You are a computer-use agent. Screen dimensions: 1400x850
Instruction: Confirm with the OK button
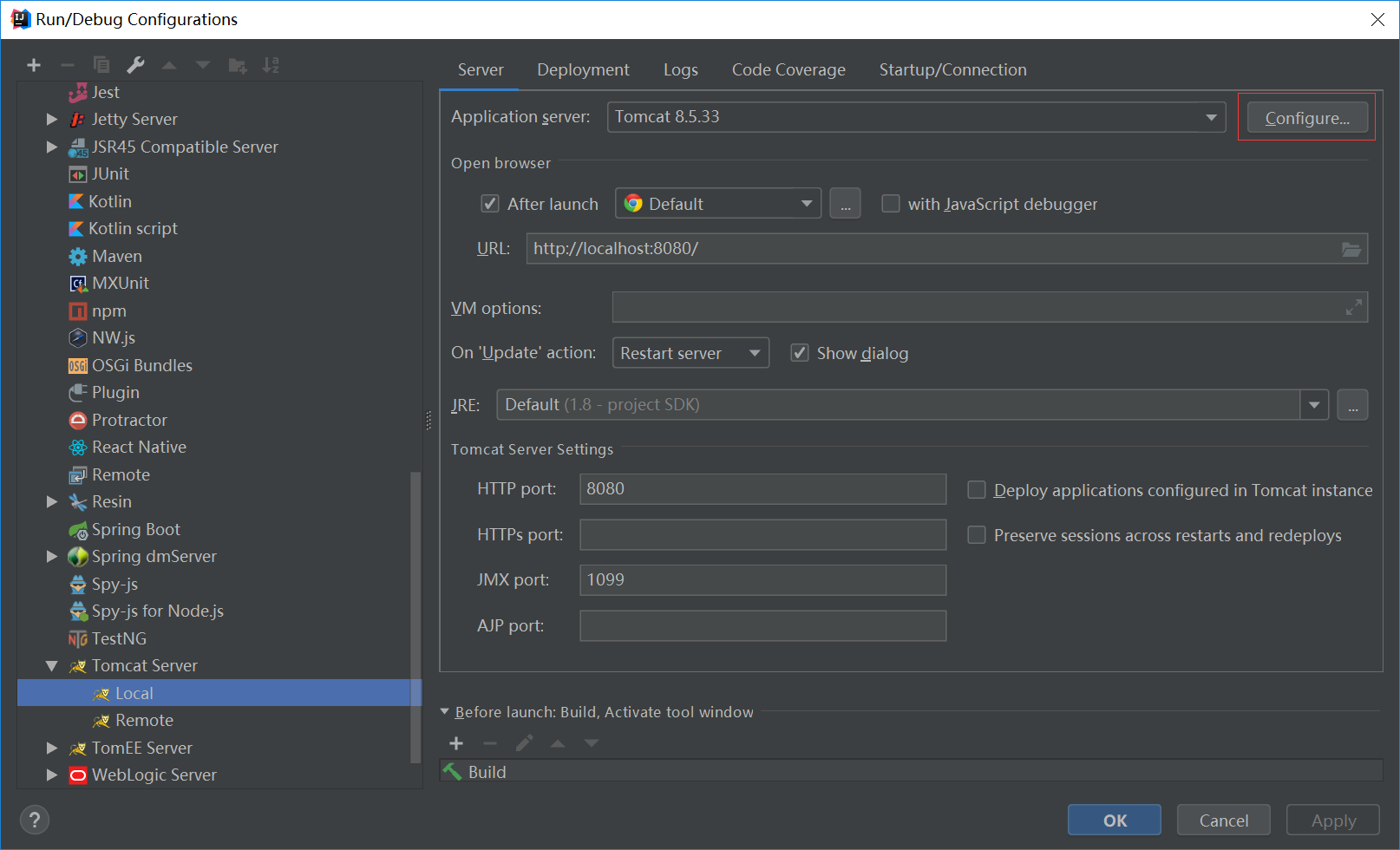[1115, 820]
